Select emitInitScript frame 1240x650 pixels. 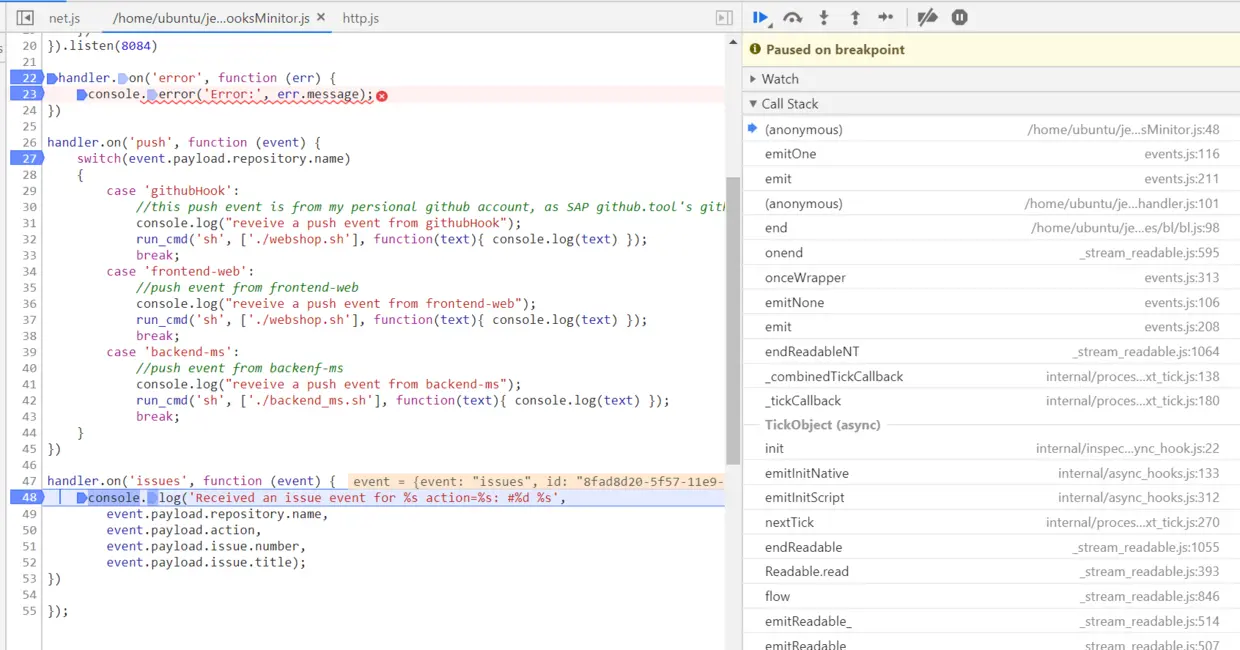[x=991, y=498]
